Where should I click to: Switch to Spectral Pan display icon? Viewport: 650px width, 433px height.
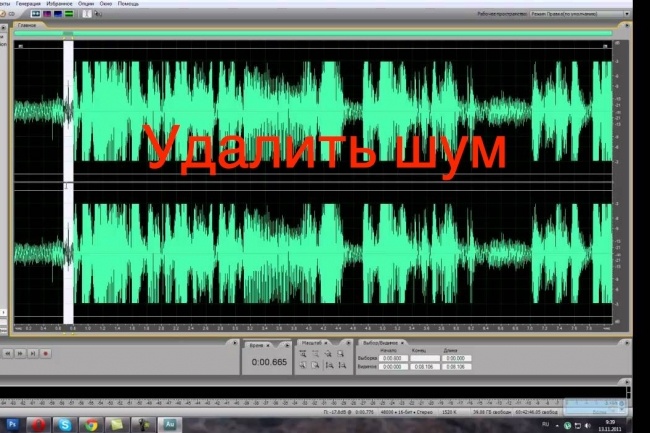point(58,14)
